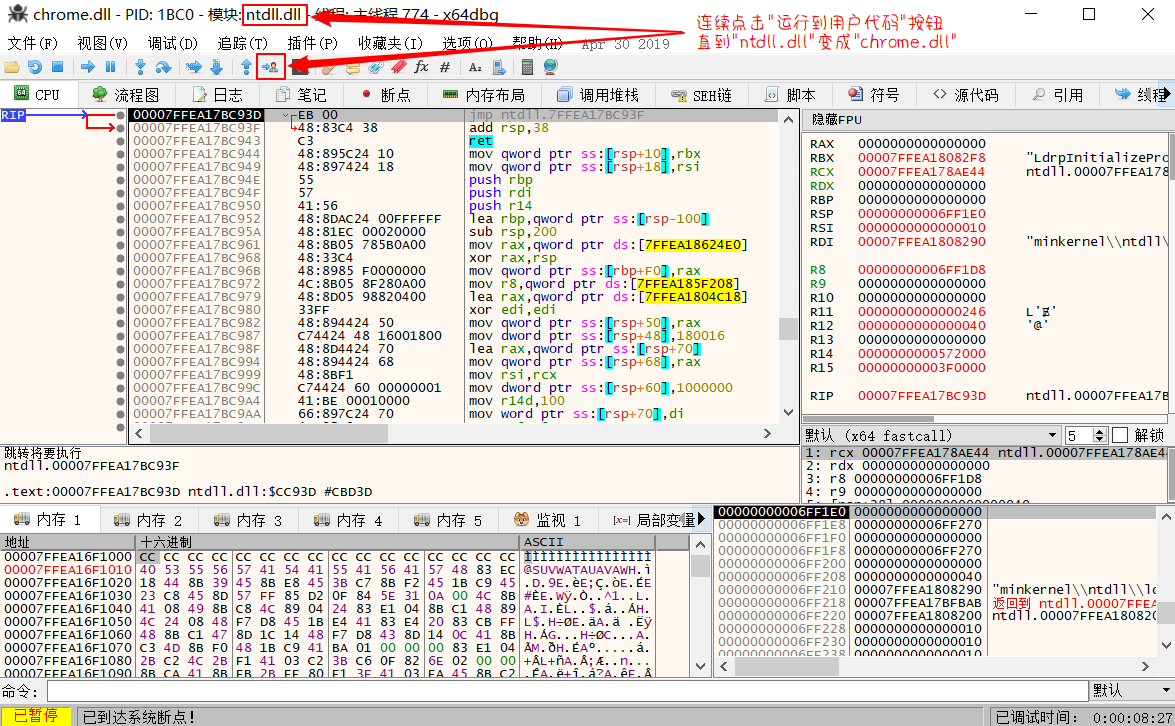The width and height of the screenshot is (1175, 726).
Task: Step into the next instruction
Action: click(140, 67)
